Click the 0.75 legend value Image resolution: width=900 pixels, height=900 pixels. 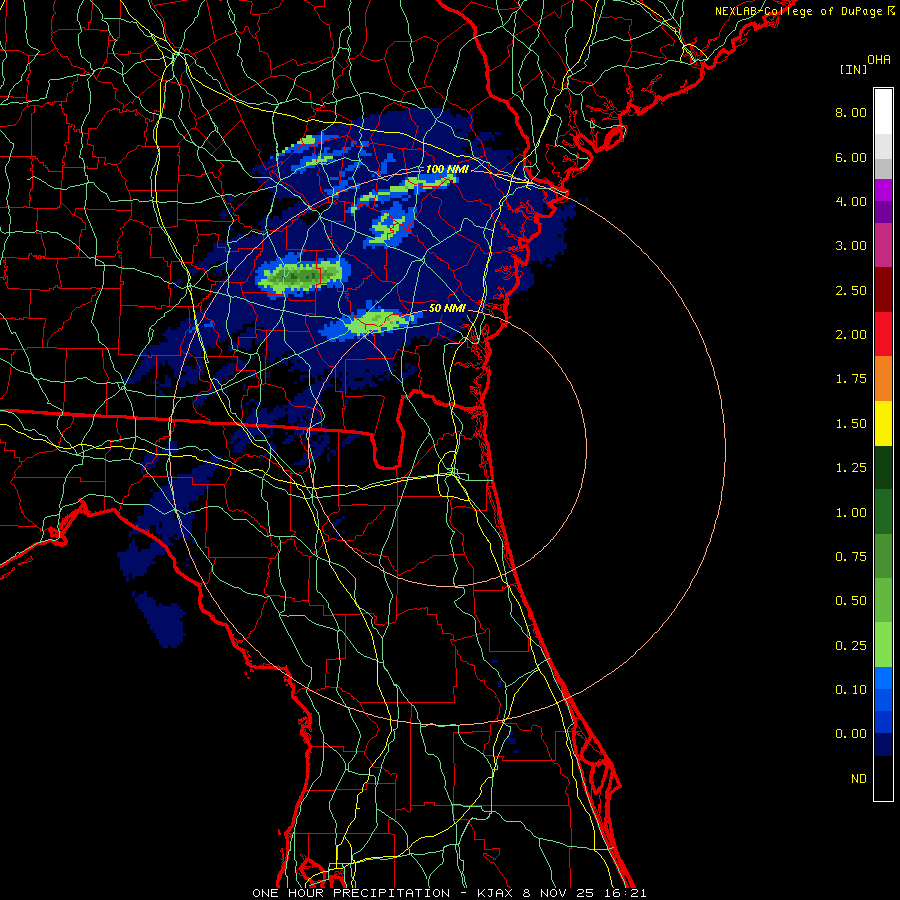851,557
